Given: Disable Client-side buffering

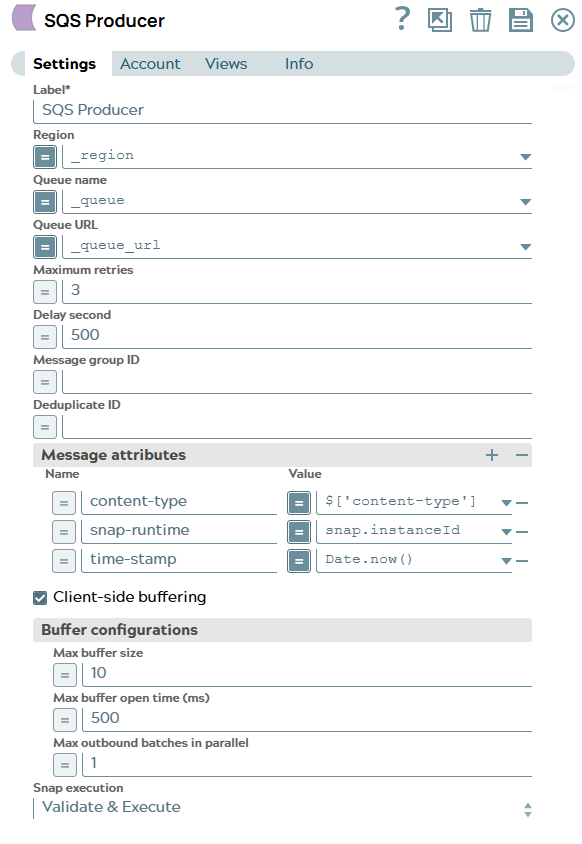Looking at the screenshot, I should point(39,597).
